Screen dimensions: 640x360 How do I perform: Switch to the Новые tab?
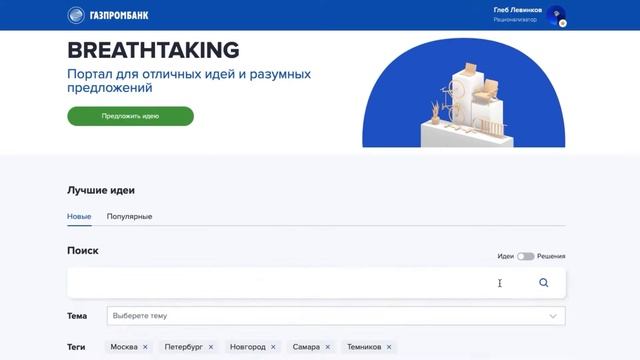click(x=79, y=216)
